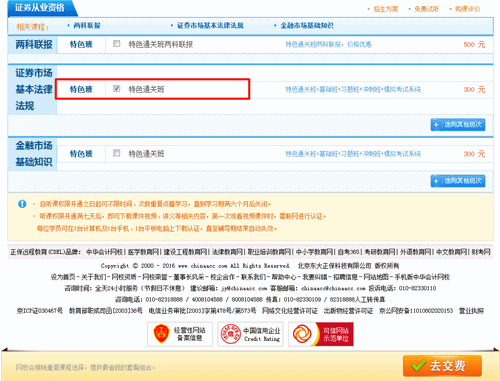The width and height of the screenshot is (500, 381).
Task: Open the 中小学教育网 brand link
Action: pyautogui.click(x=314, y=252)
